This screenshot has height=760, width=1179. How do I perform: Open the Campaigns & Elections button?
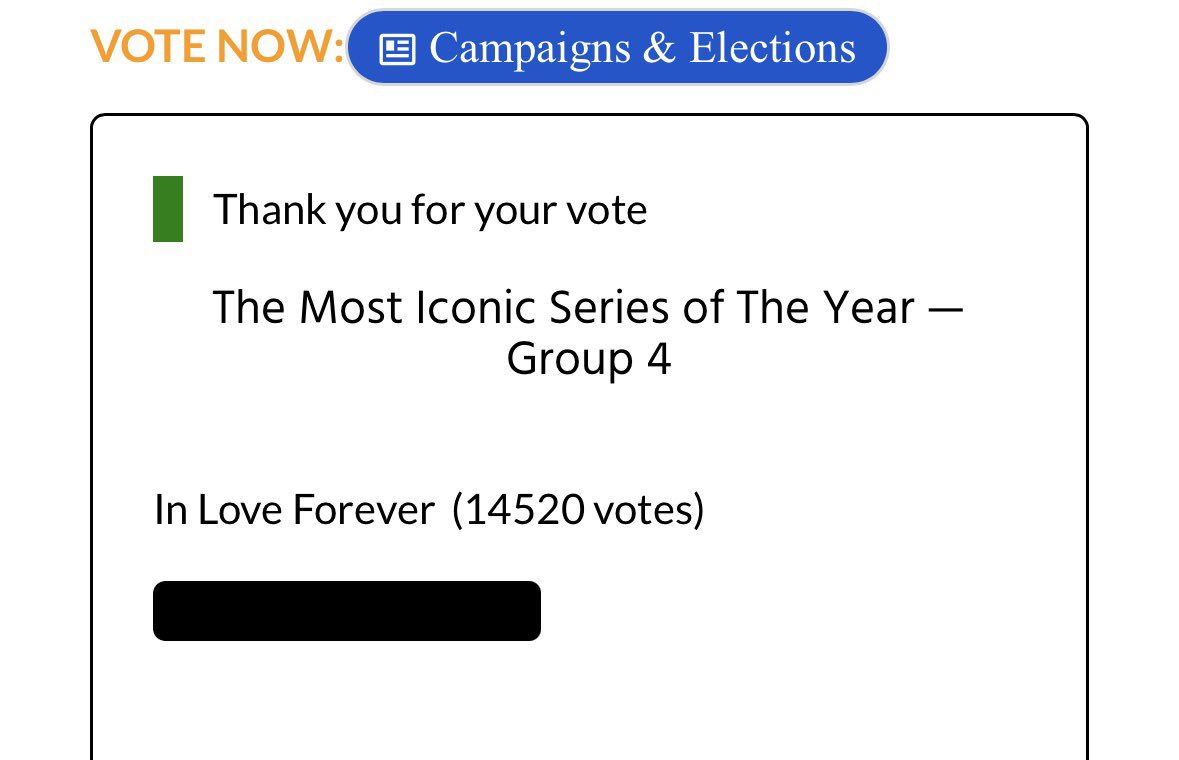pyautogui.click(x=617, y=47)
